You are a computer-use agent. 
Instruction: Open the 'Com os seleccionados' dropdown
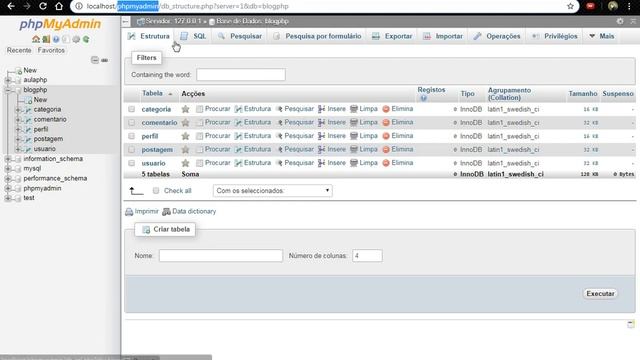point(272,191)
